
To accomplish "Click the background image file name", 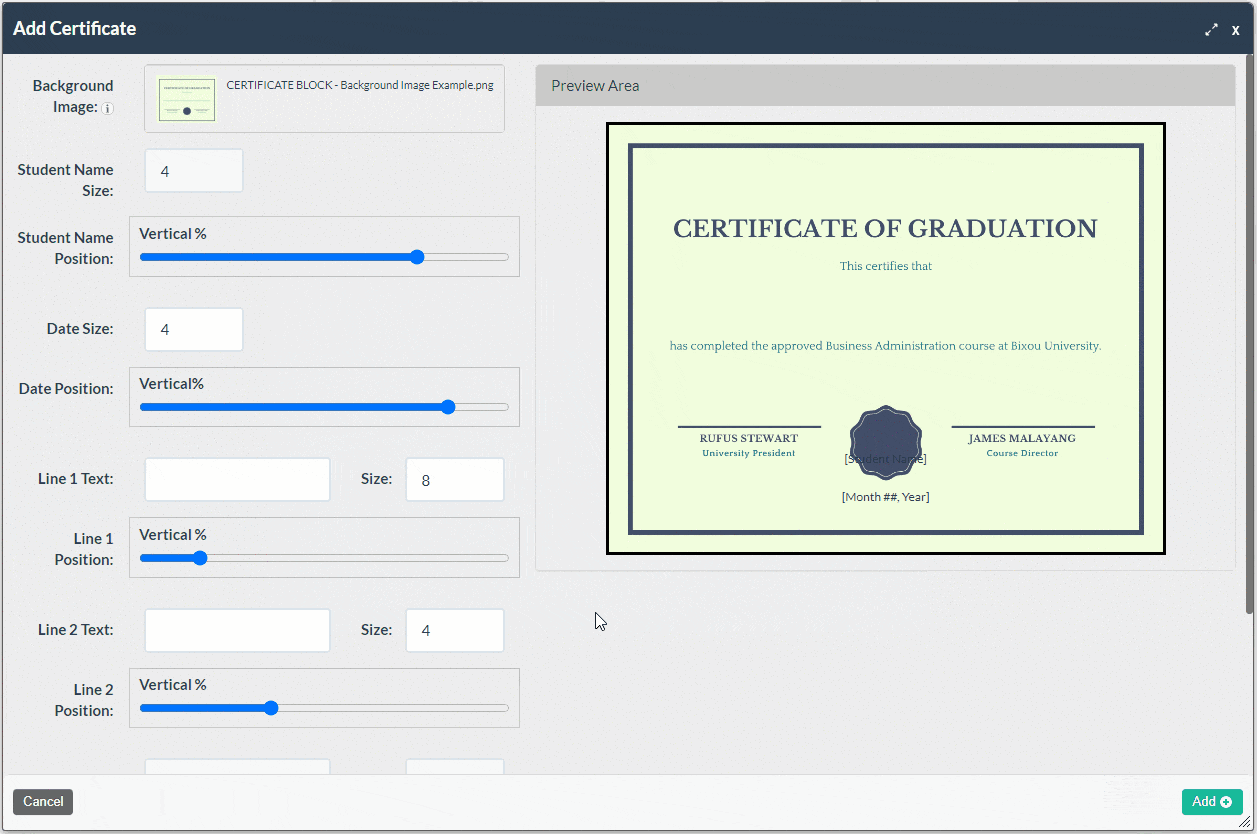I will click(x=360, y=85).
